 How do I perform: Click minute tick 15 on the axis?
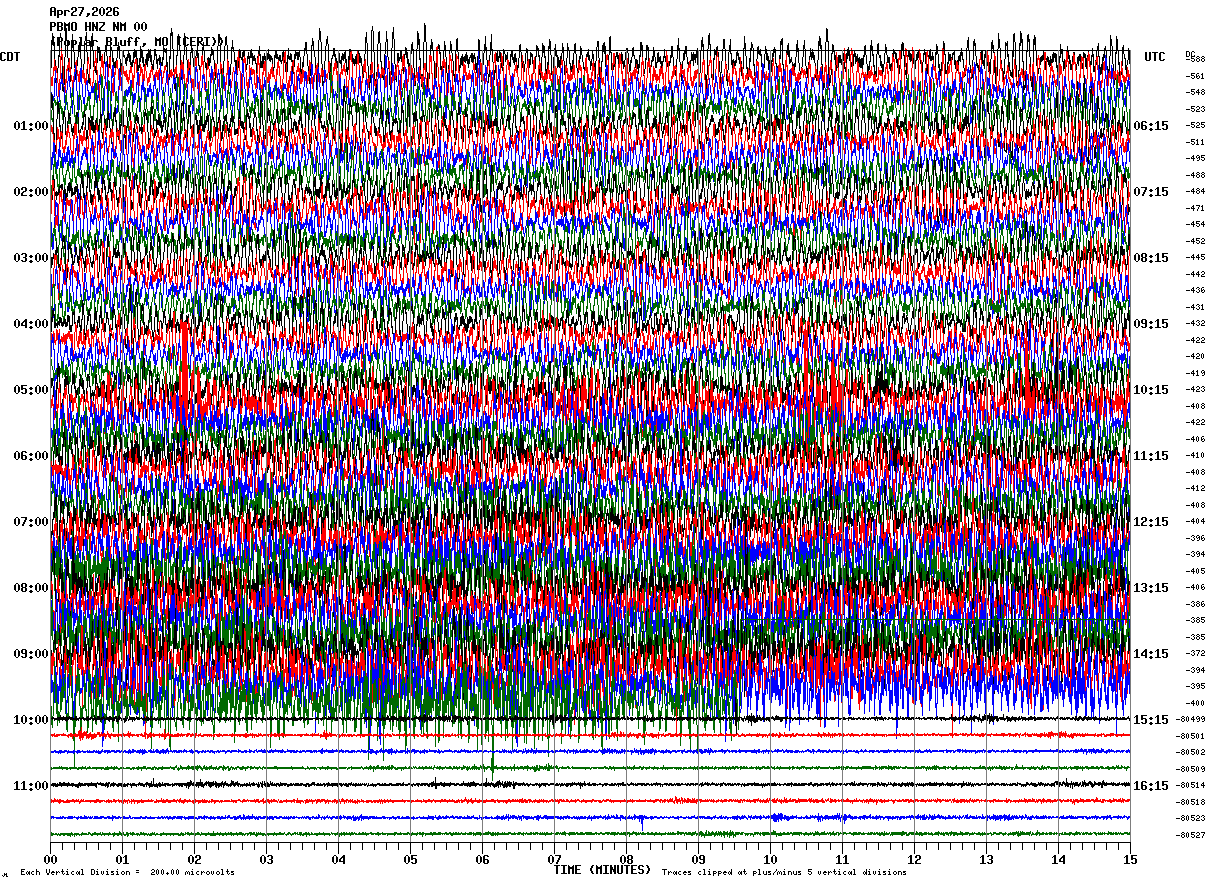[1130, 859]
